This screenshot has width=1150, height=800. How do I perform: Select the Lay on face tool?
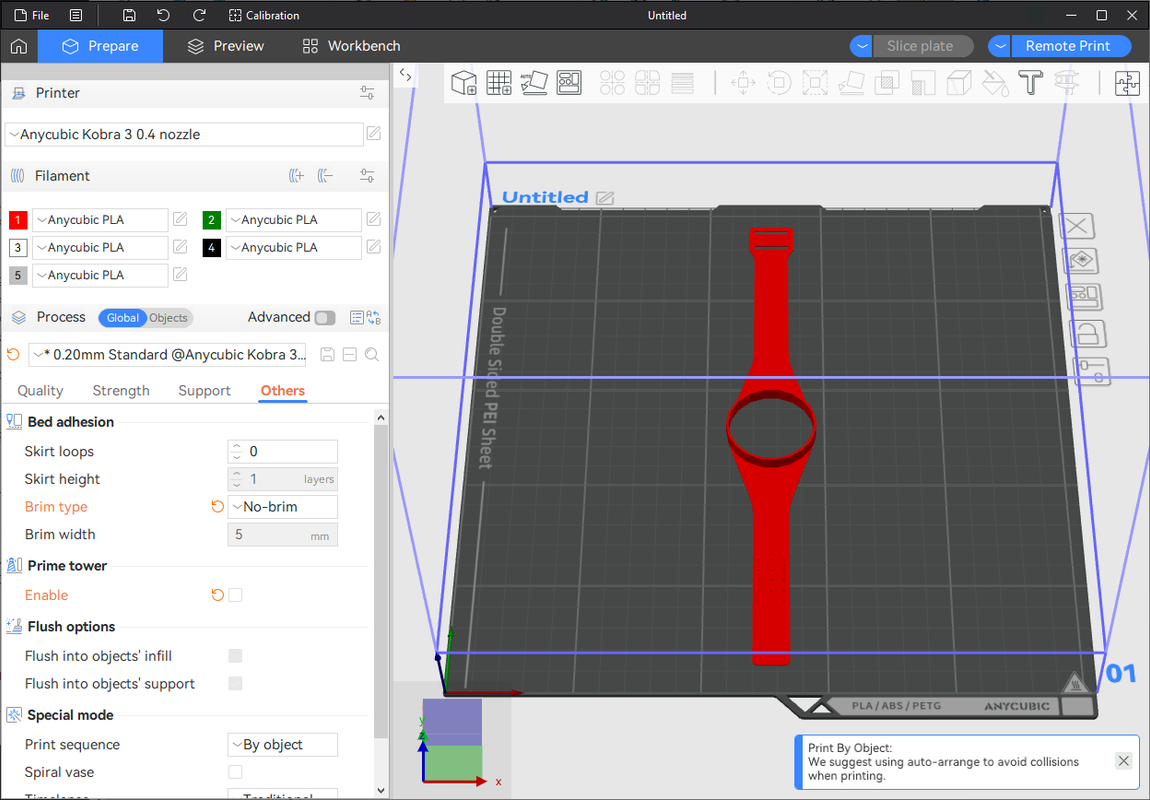(x=851, y=83)
